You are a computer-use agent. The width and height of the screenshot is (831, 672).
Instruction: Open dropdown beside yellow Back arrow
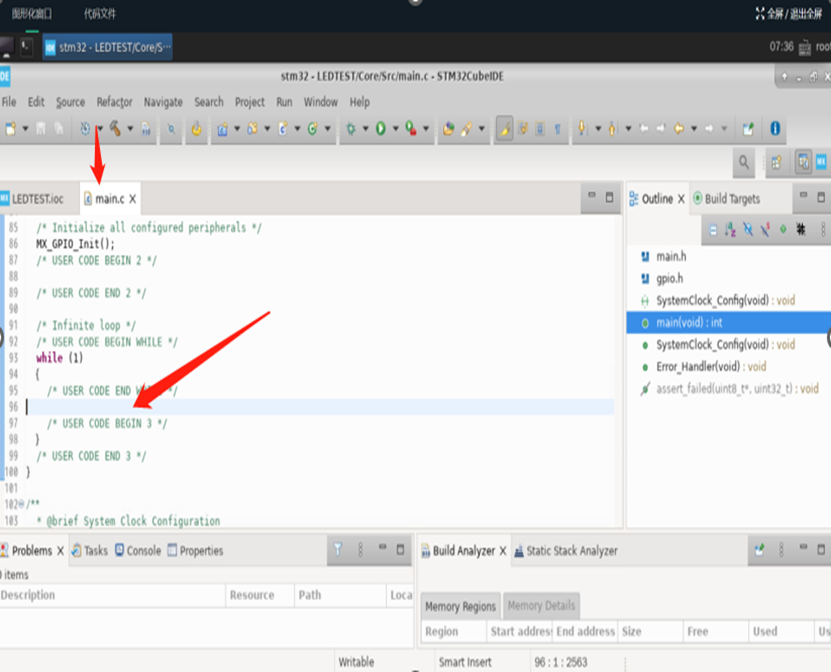click(694, 129)
